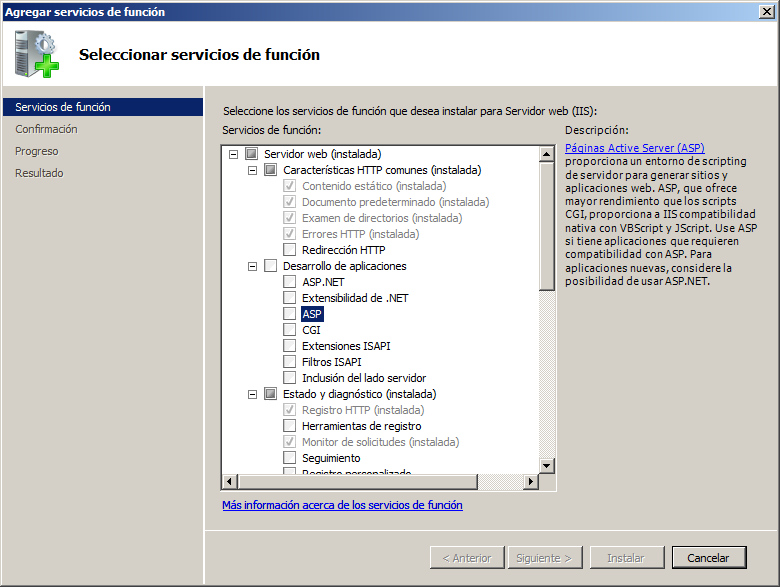This screenshot has height=587, width=780.
Task: Collapse Desarrollo de aplicaciones node
Action: coord(252,266)
